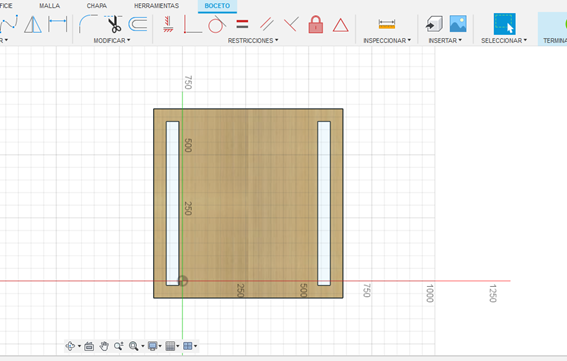Switch to the CHAPA tab
567x361 pixels.
(97, 6)
